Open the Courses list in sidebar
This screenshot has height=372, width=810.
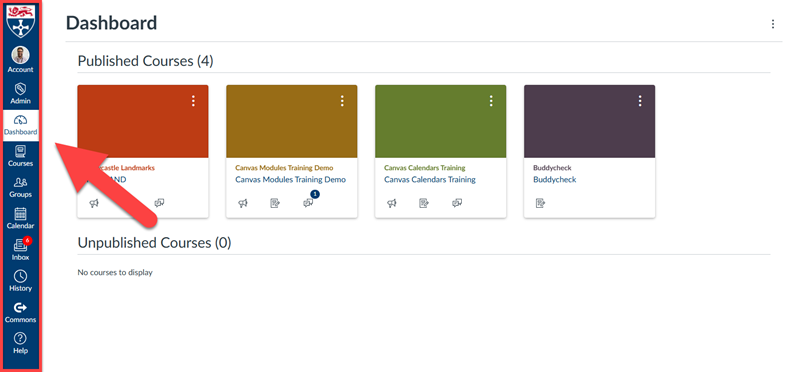click(x=21, y=156)
